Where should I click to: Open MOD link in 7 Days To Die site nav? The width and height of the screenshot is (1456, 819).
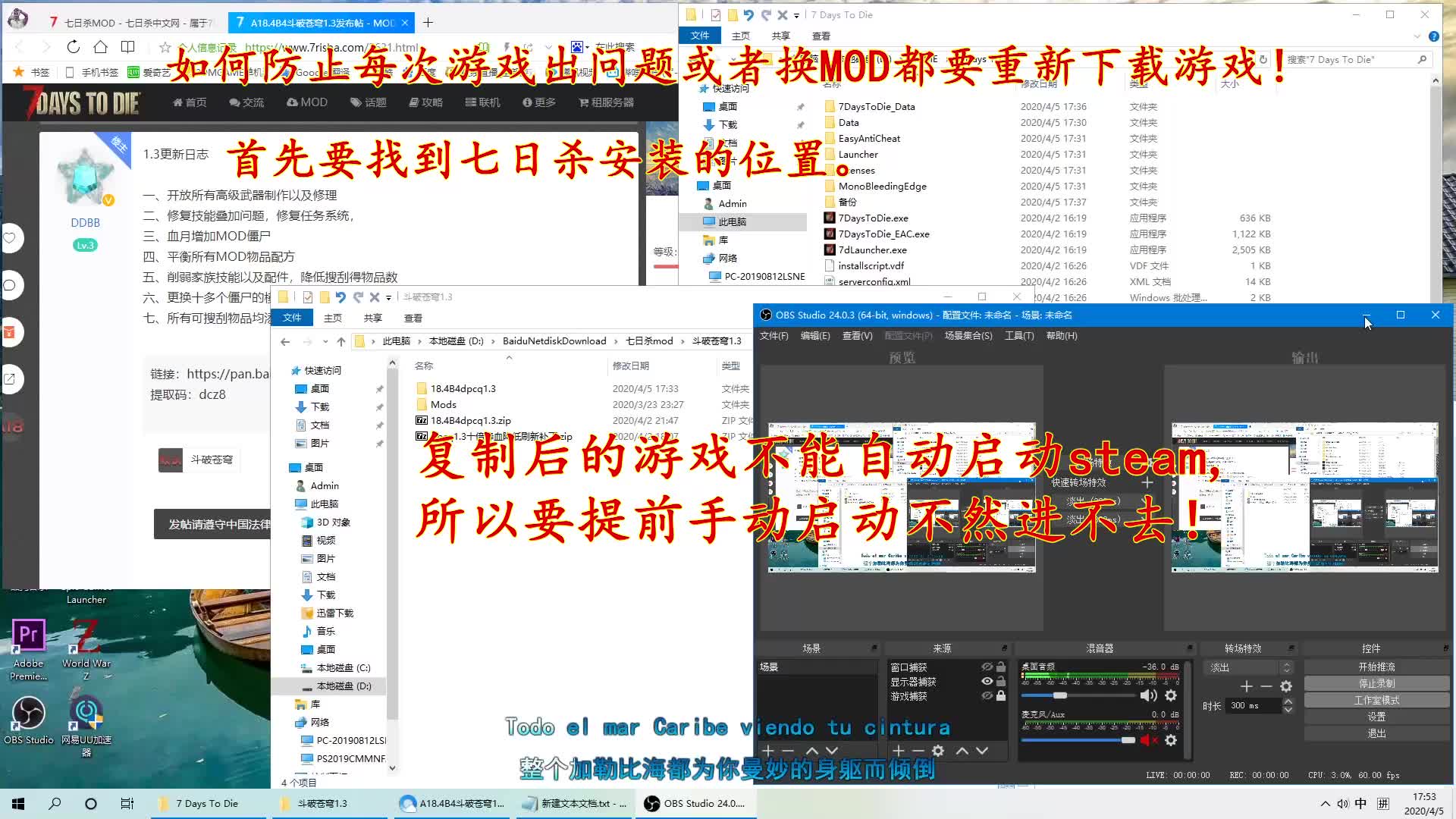click(x=307, y=102)
